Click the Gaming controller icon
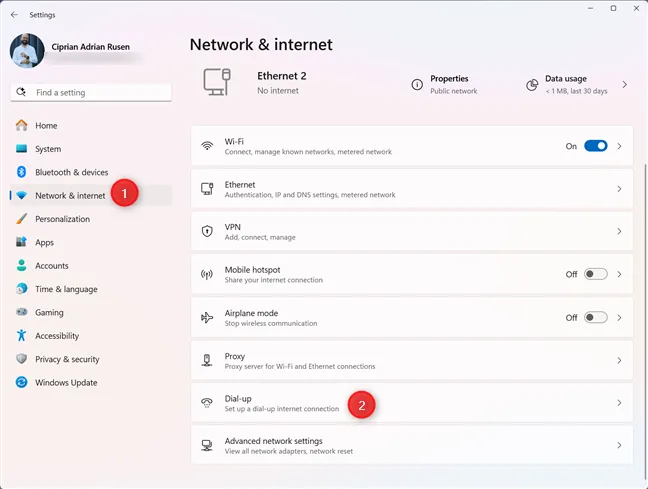648x489 pixels. [21, 312]
